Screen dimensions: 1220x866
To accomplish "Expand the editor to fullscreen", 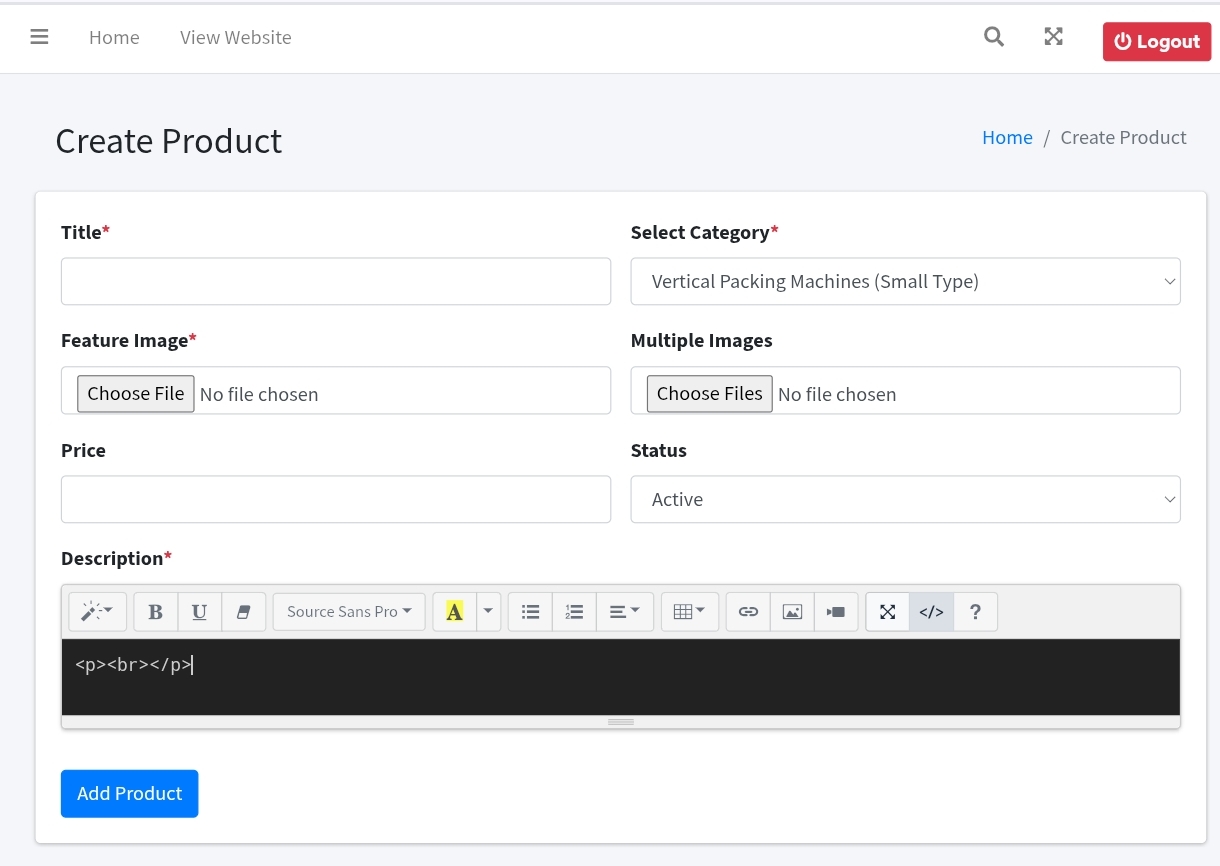I will (887, 612).
